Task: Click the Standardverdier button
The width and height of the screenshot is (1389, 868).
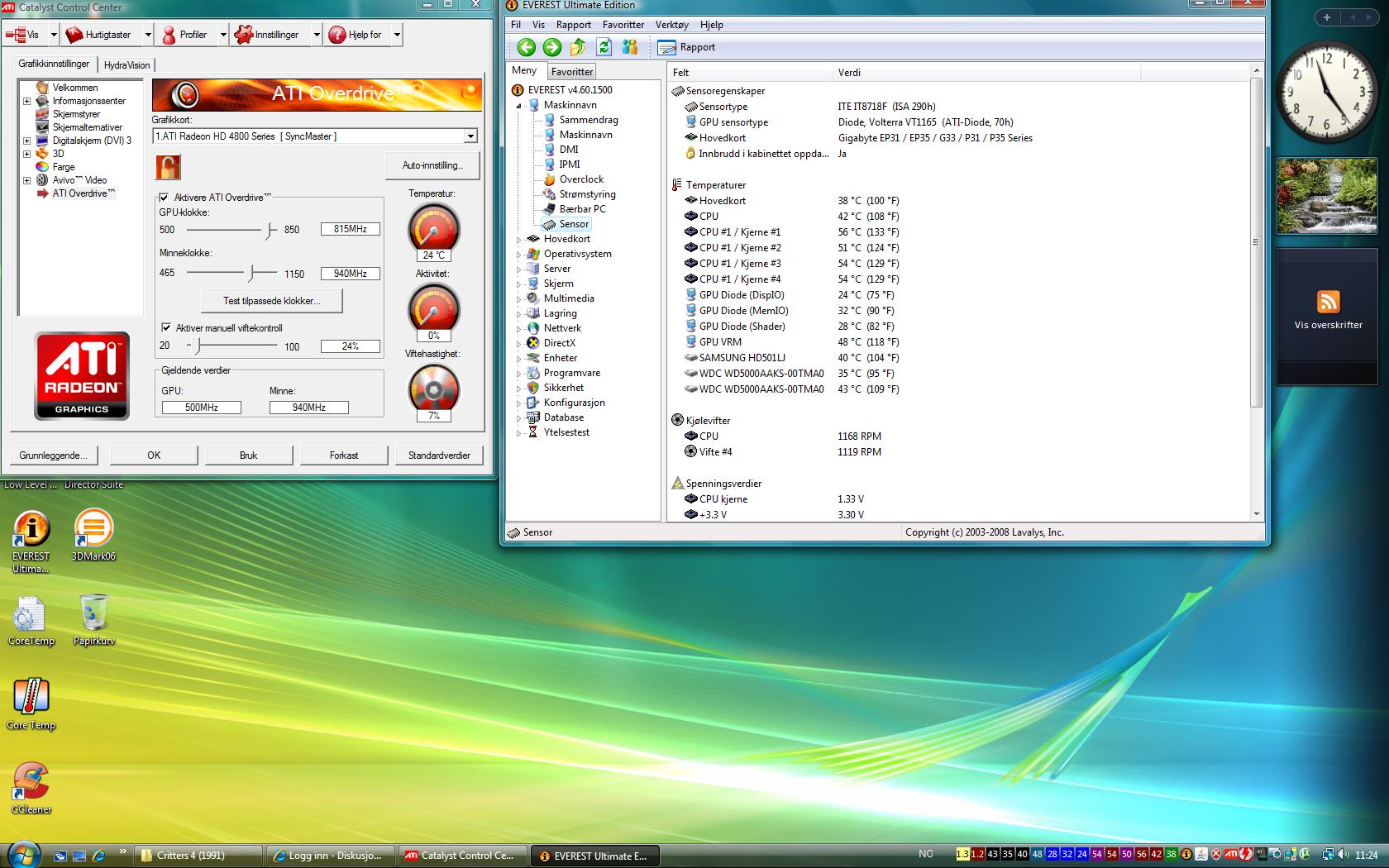Action: [x=439, y=455]
